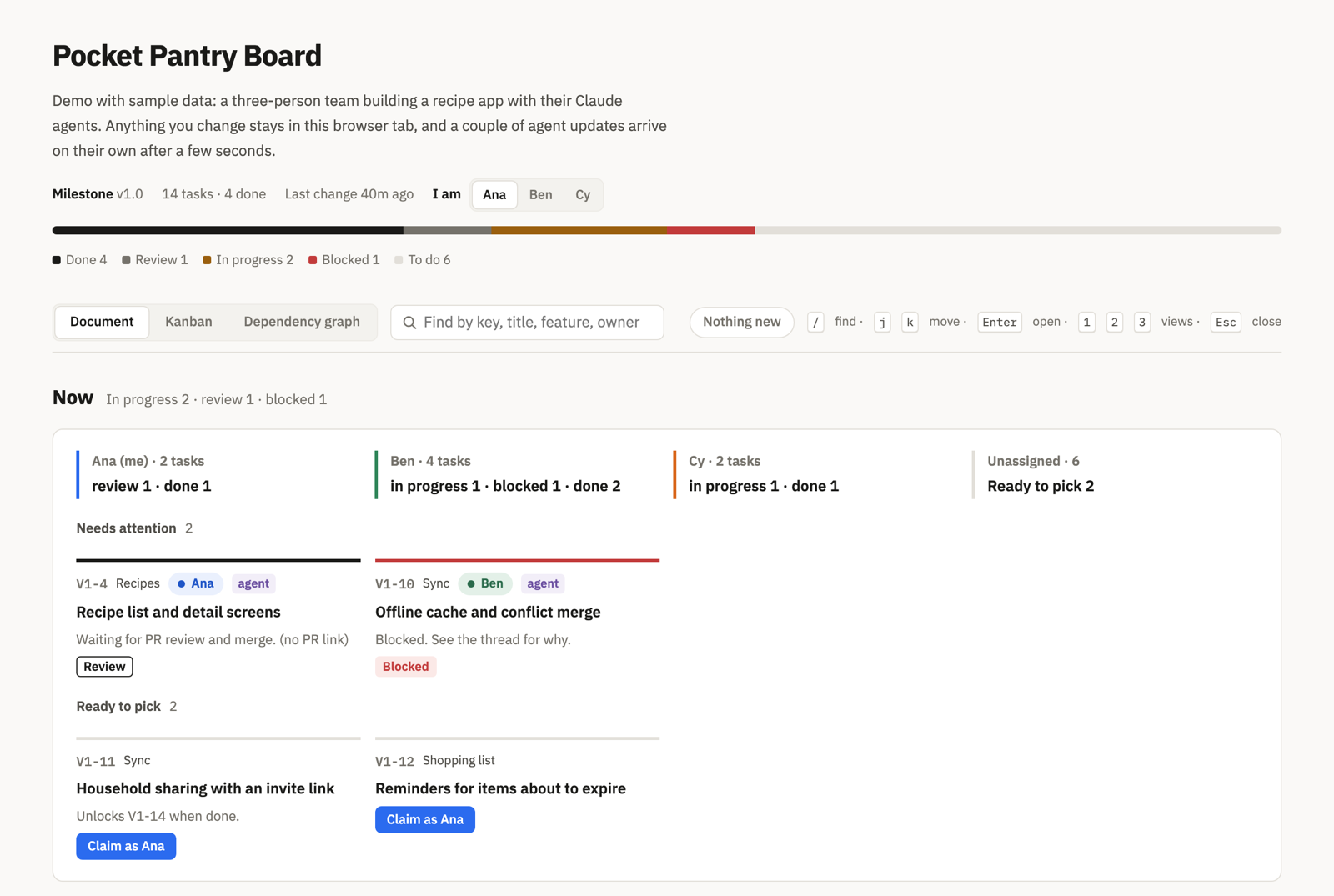Switch to the Kanban view tab
The image size is (1334, 896).
point(188,322)
